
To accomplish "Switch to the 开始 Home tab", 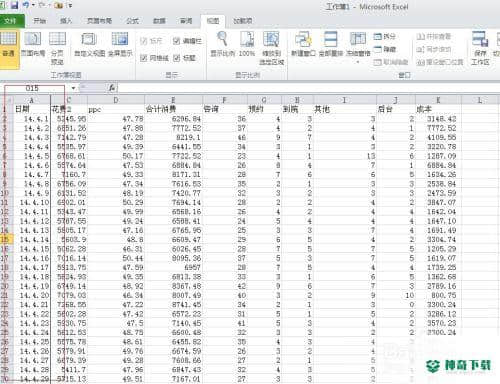I will click(40, 21).
